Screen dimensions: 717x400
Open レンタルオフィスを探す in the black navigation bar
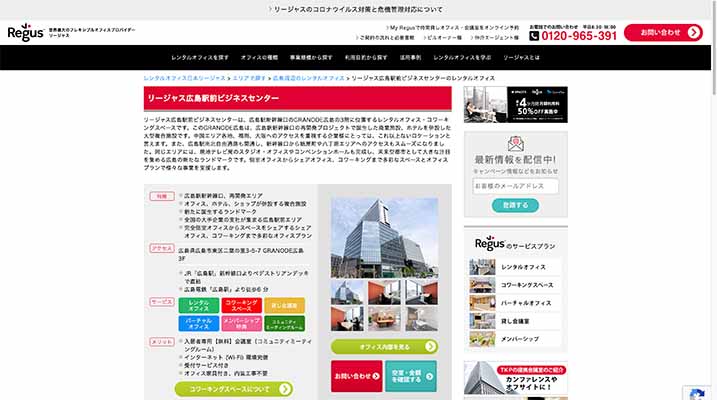click(x=200, y=58)
